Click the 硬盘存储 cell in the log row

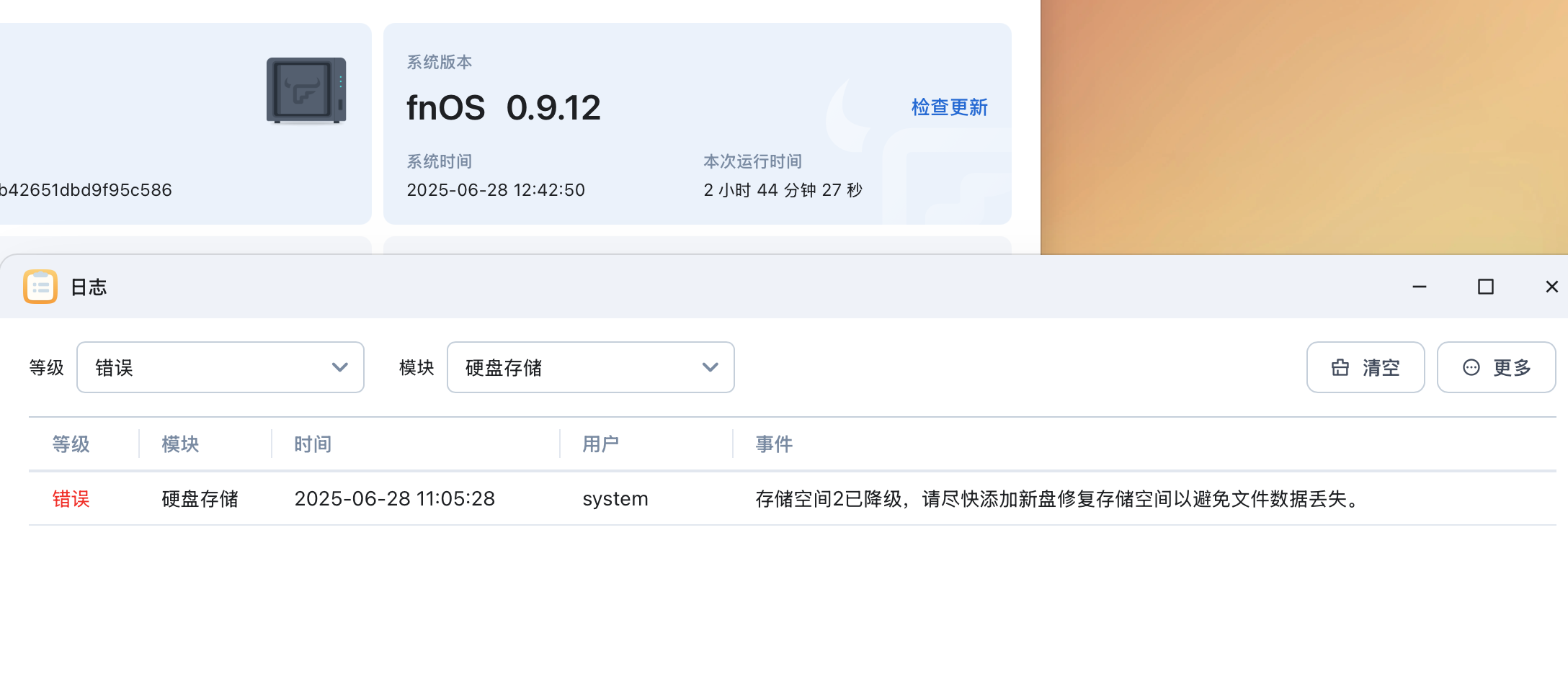[200, 498]
